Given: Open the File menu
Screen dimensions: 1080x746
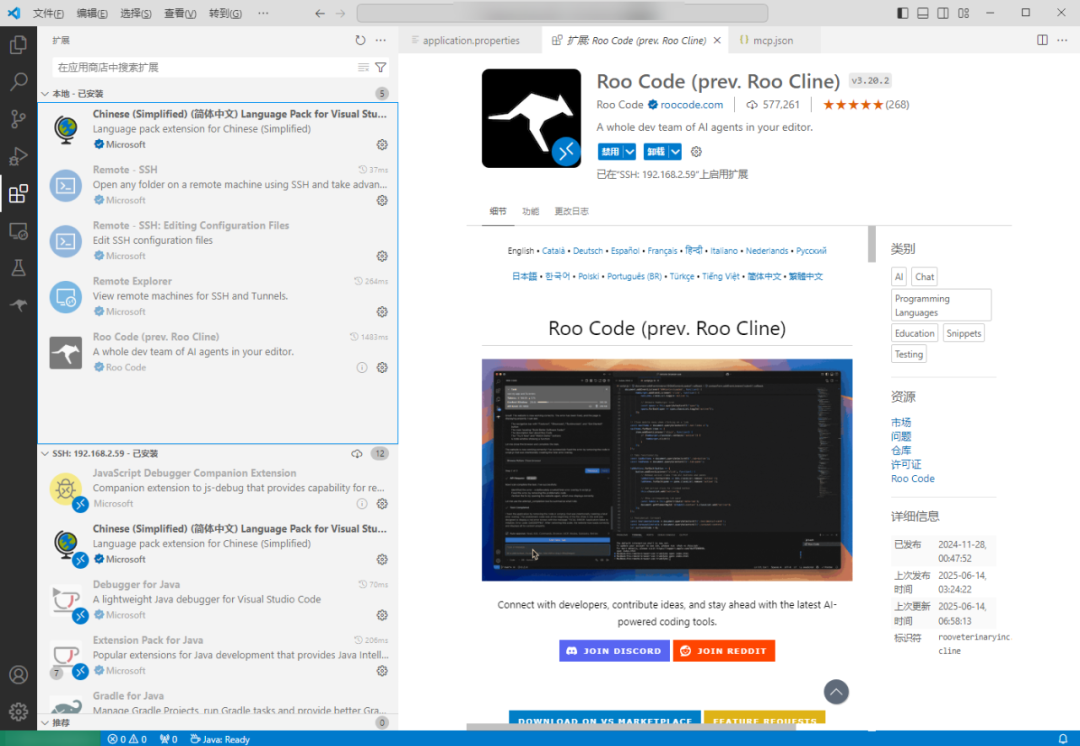Looking at the screenshot, I should [48, 13].
